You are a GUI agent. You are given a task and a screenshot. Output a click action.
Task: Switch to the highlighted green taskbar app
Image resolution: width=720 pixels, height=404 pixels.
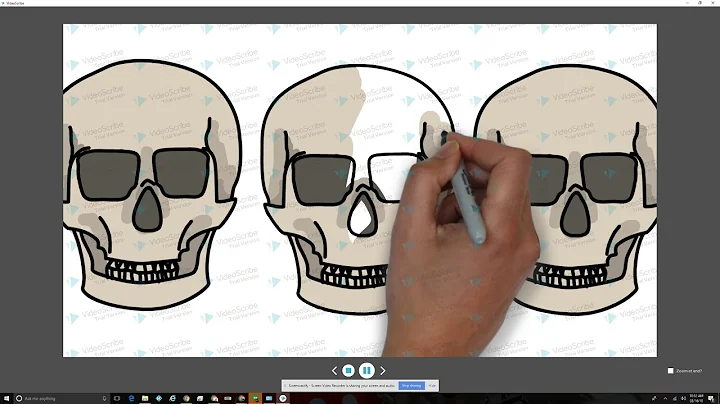tap(255, 398)
